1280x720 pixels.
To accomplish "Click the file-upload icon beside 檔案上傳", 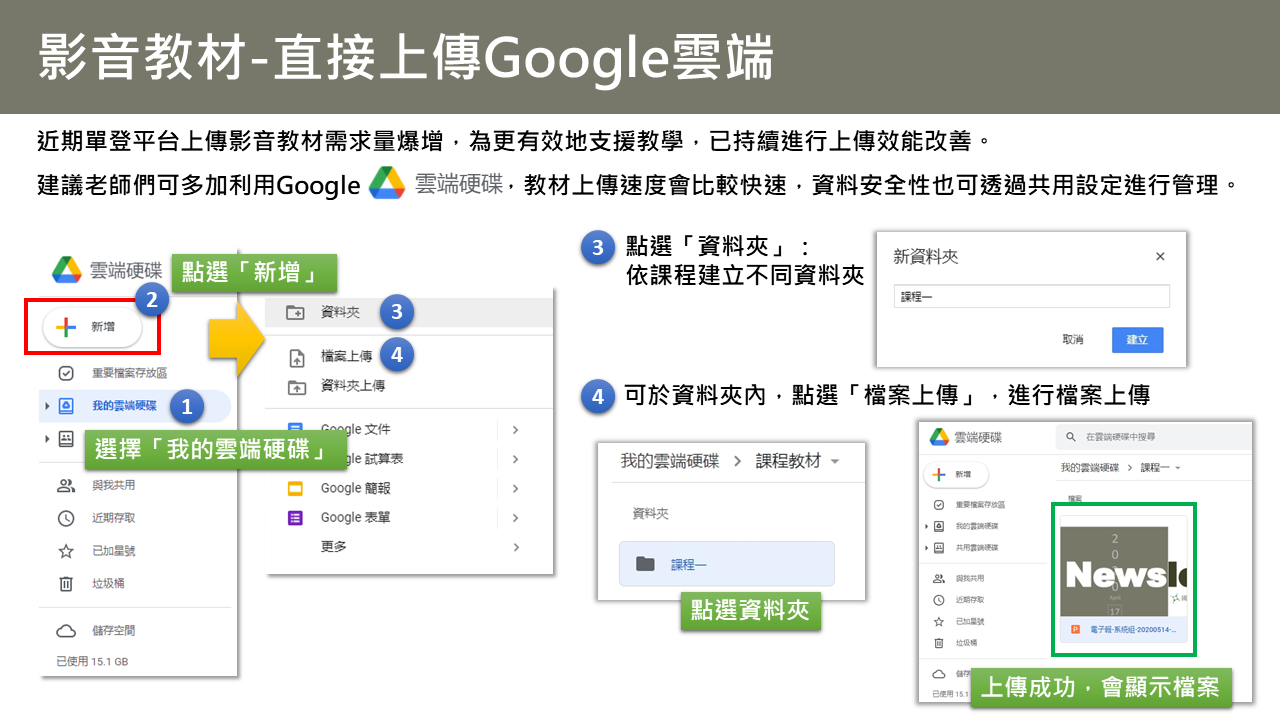I will (296, 357).
